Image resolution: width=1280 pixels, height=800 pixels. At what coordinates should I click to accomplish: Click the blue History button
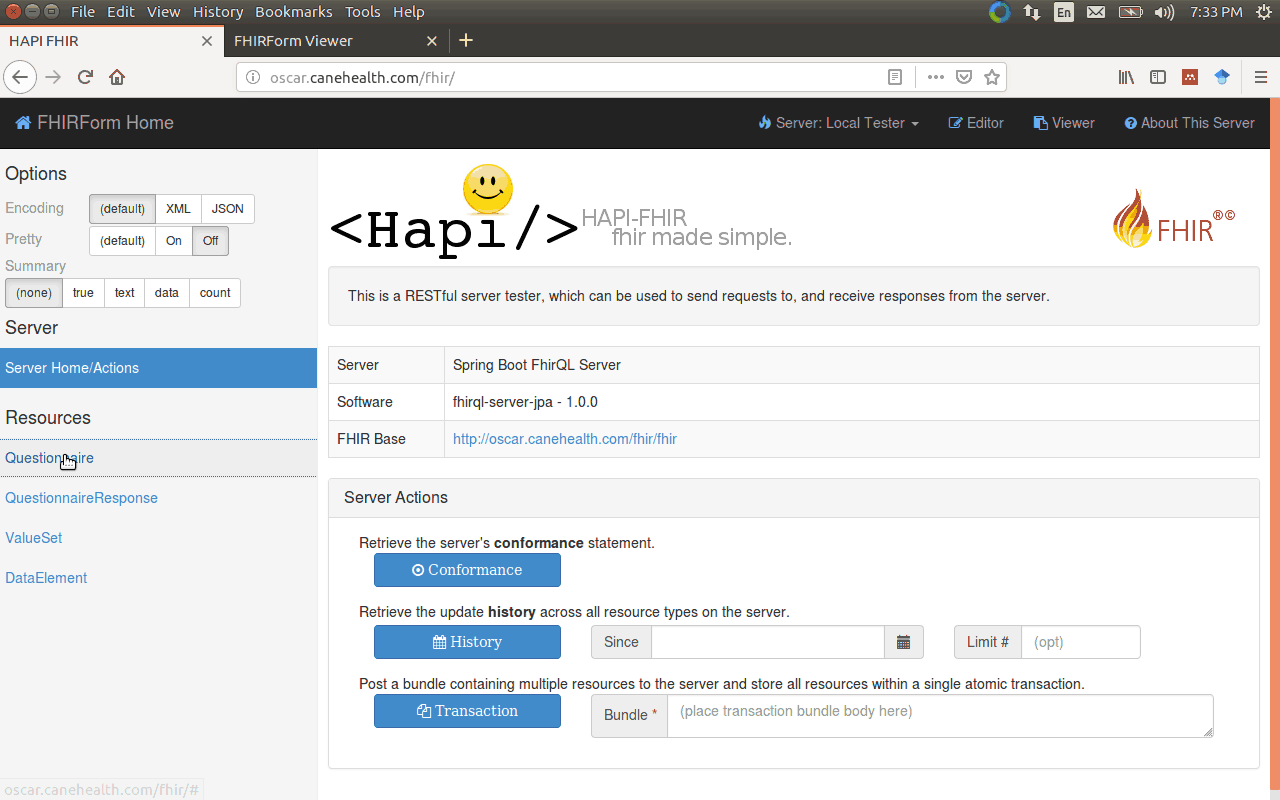pyautogui.click(x=467, y=642)
